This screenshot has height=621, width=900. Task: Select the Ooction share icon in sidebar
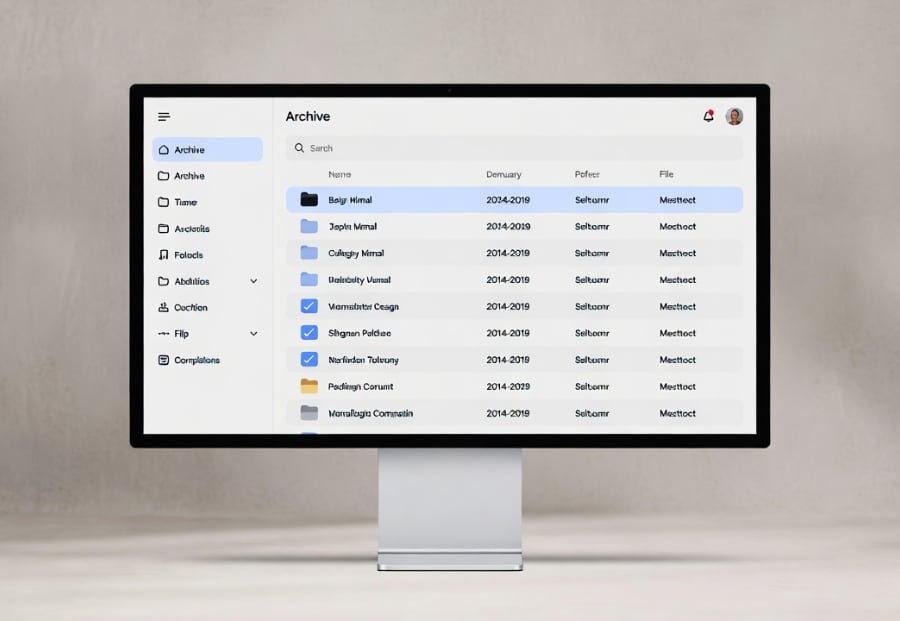(163, 307)
